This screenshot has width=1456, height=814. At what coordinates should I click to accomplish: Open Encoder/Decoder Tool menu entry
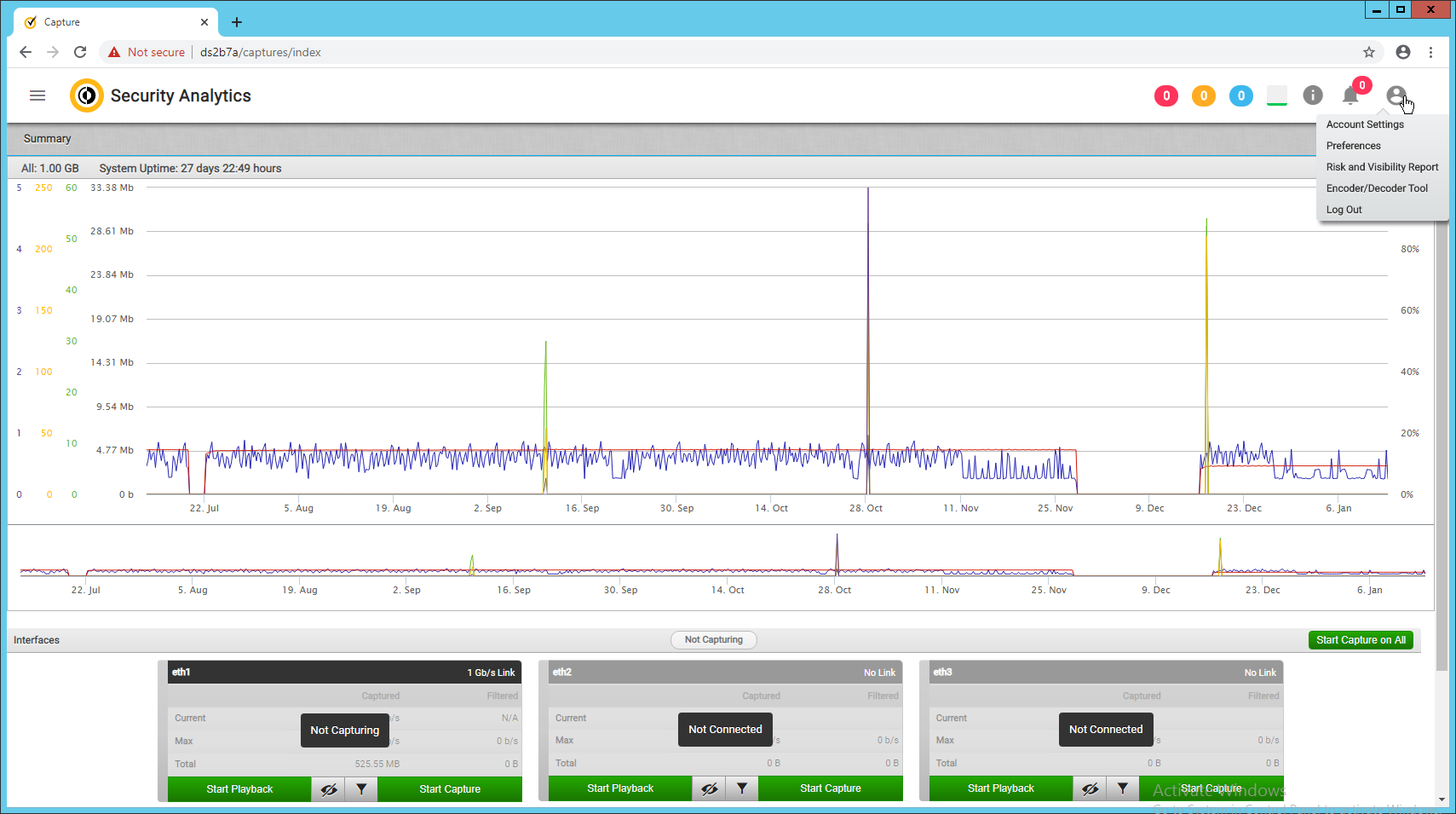coord(1377,188)
